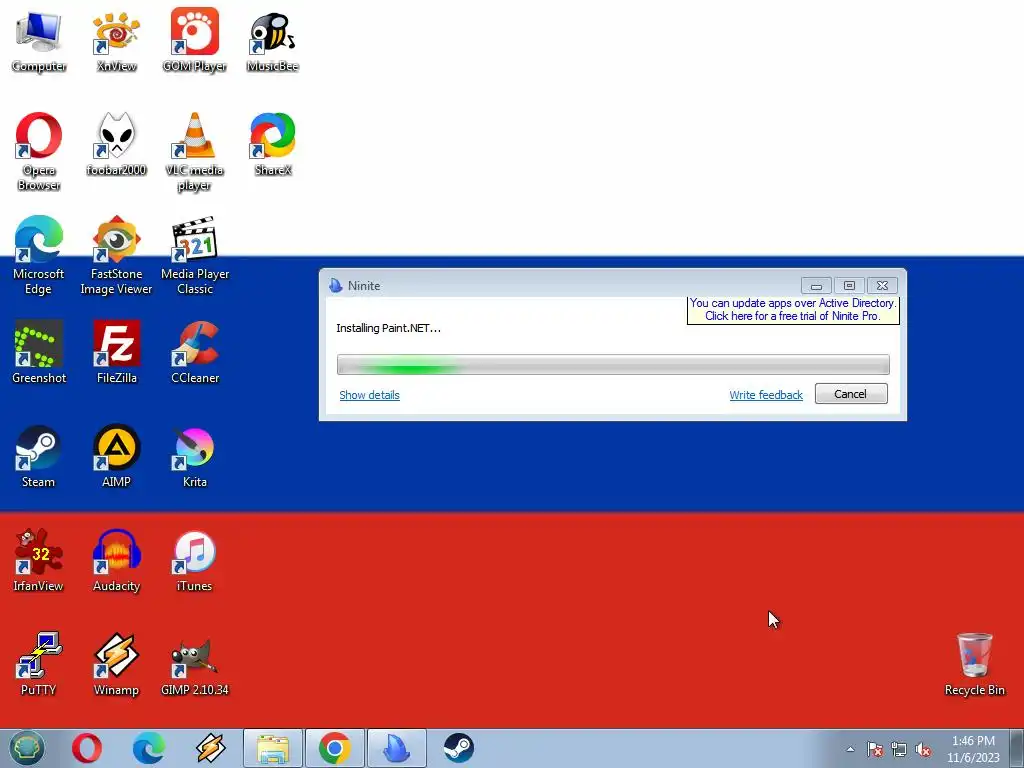Close the Ninite window
The height and width of the screenshot is (768, 1024).
click(x=882, y=285)
